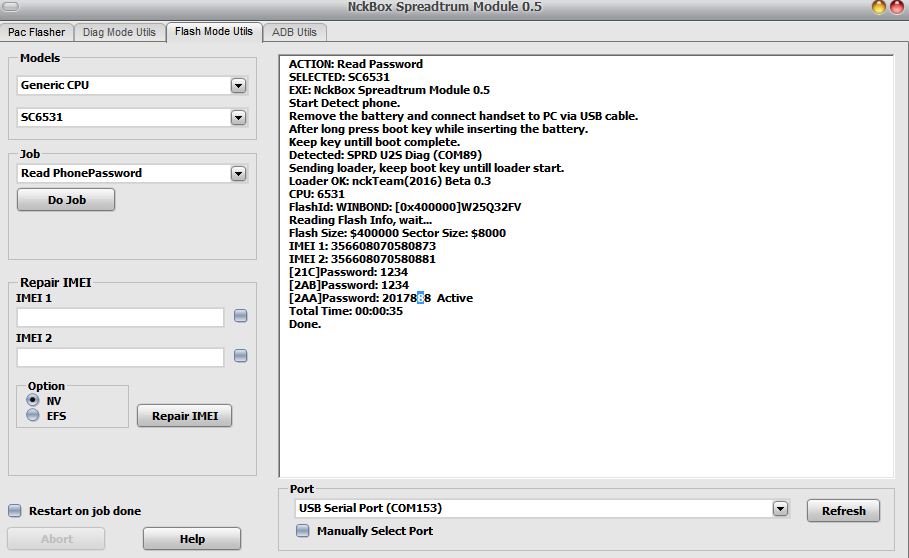Focus the IMEI 2 input field

[120, 357]
